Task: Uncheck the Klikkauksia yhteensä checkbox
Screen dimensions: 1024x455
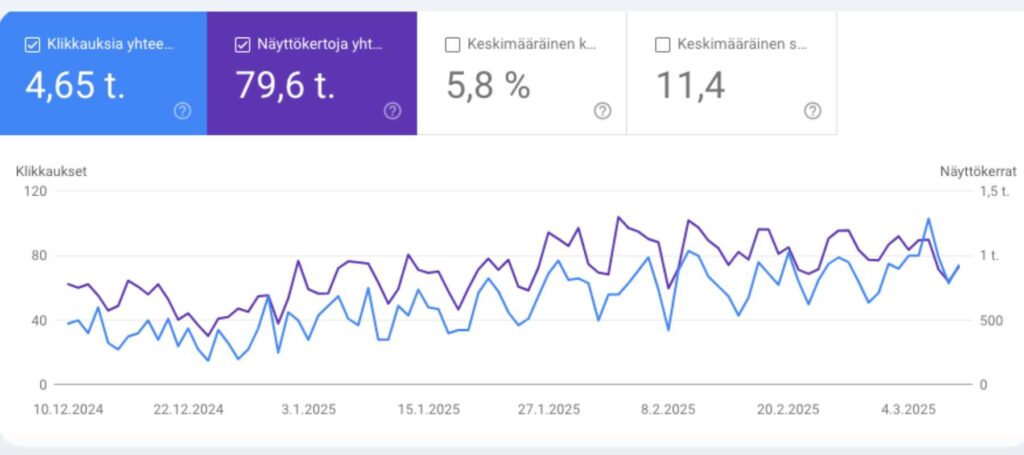Action: [32, 44]
